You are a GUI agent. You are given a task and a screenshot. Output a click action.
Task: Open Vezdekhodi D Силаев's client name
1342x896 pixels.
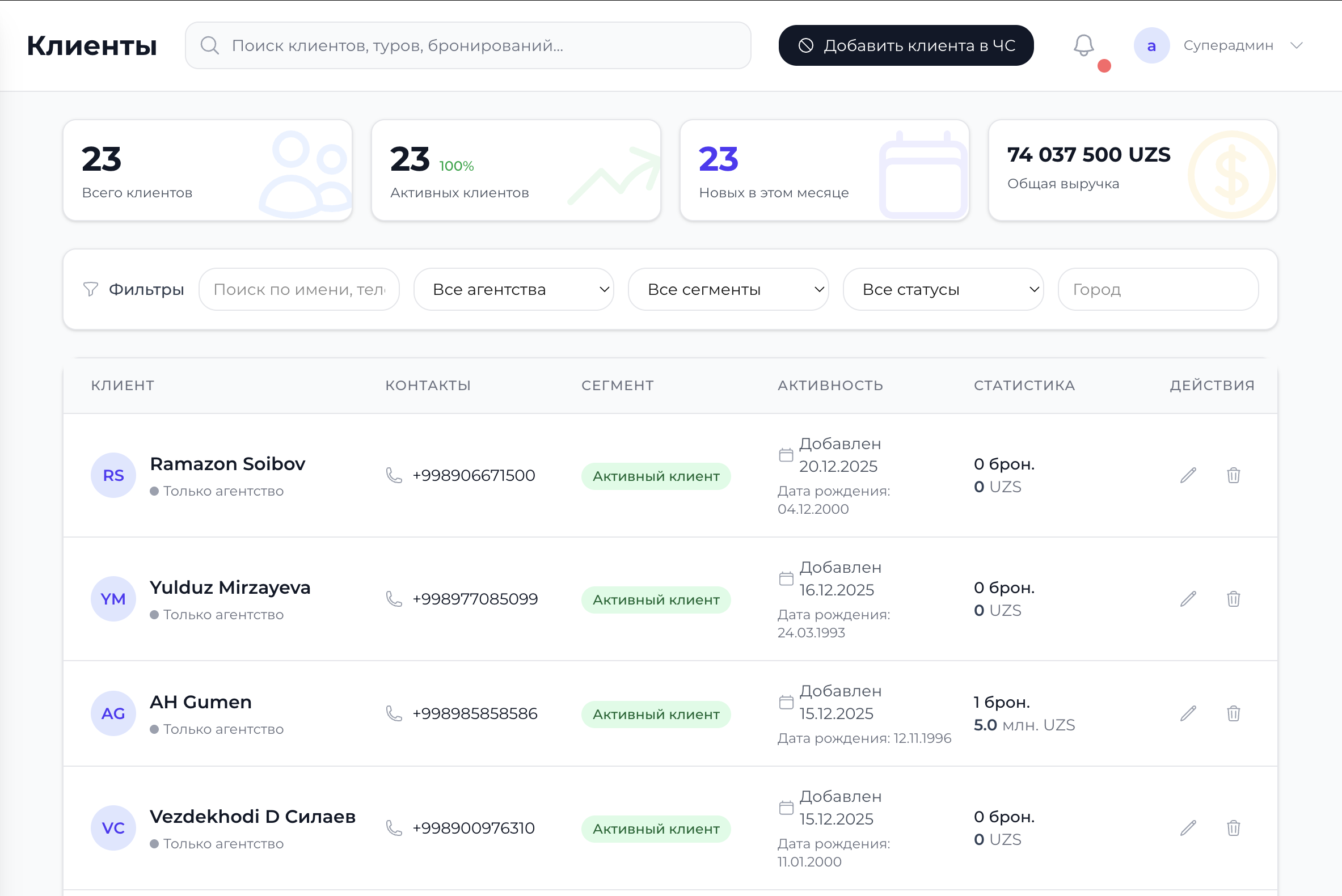(252, 817)
